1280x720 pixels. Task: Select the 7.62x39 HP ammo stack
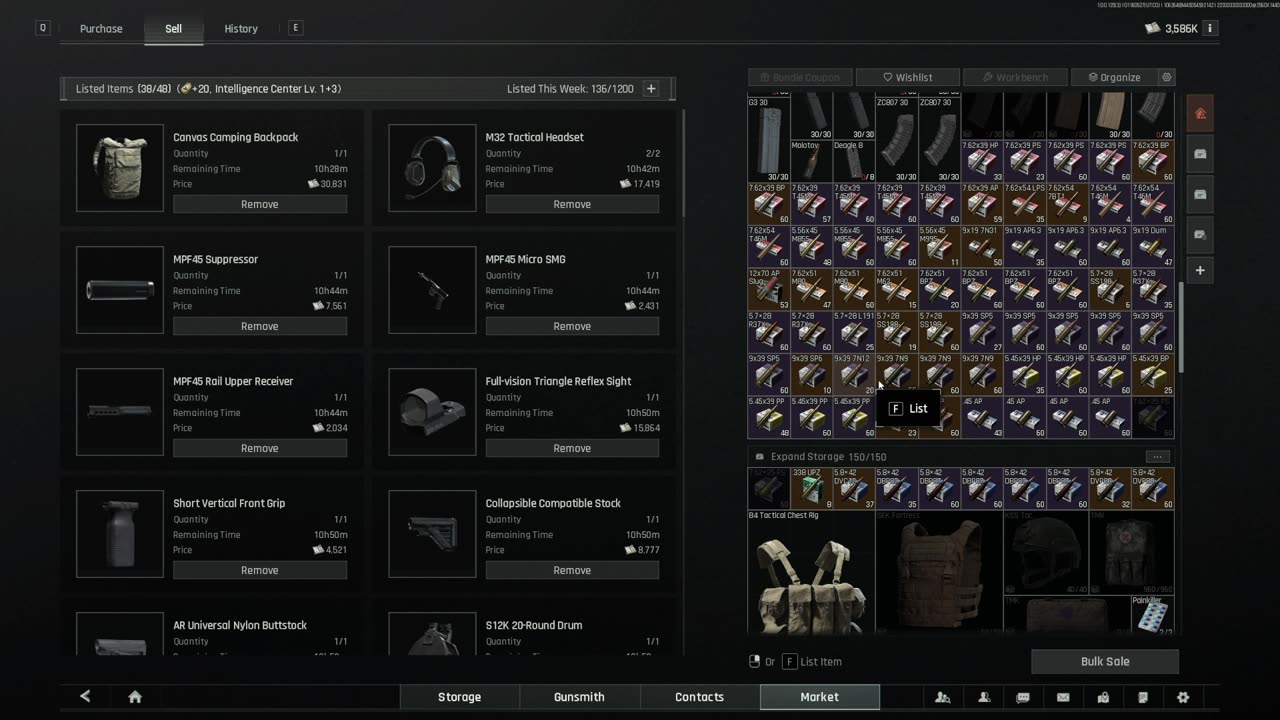pos(982,160)
